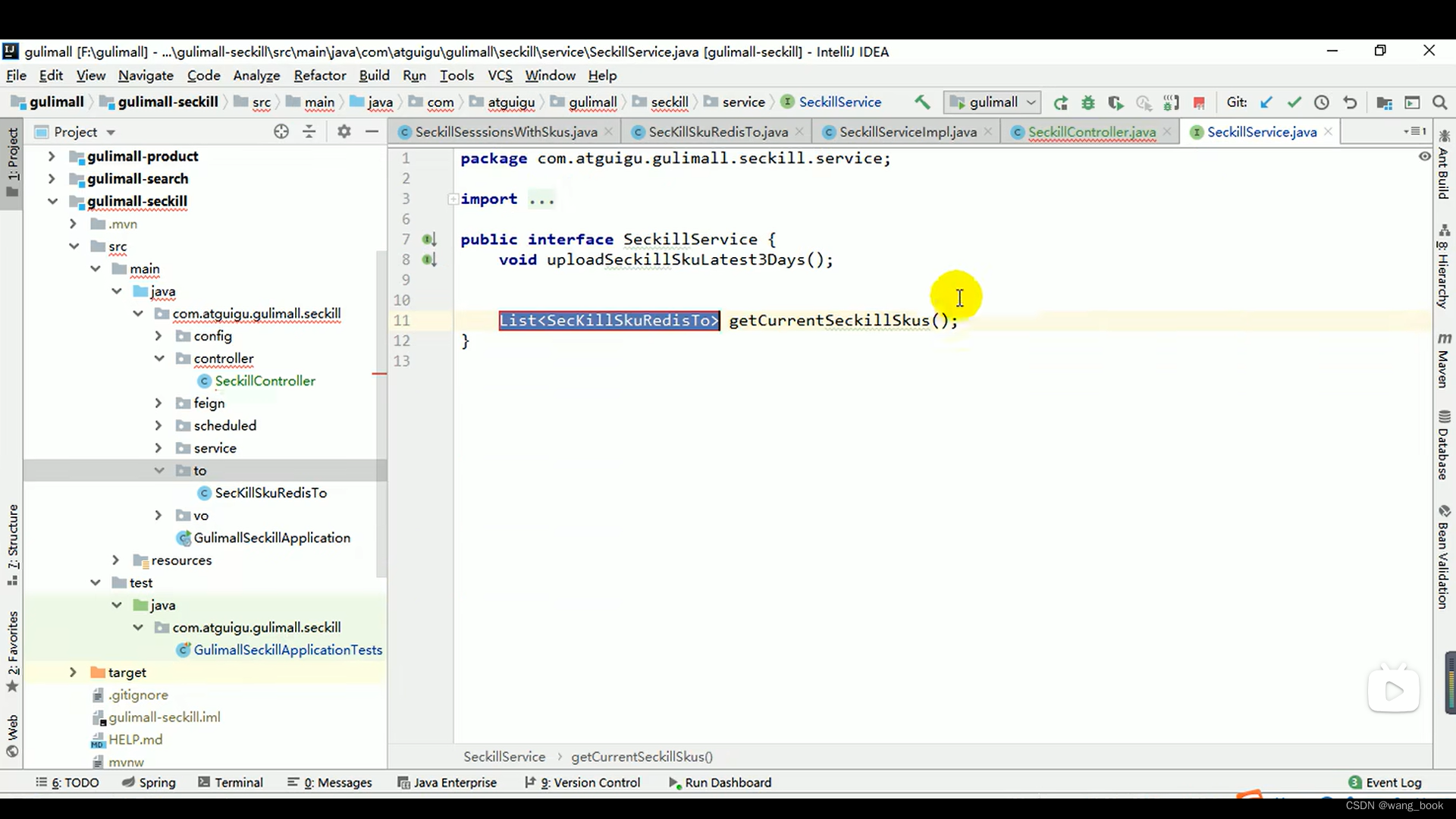Image resolution: width=1456 pixels, height=819 pixels.
Task: Open the Favorites tool window
Action: (x=12, y=651)
